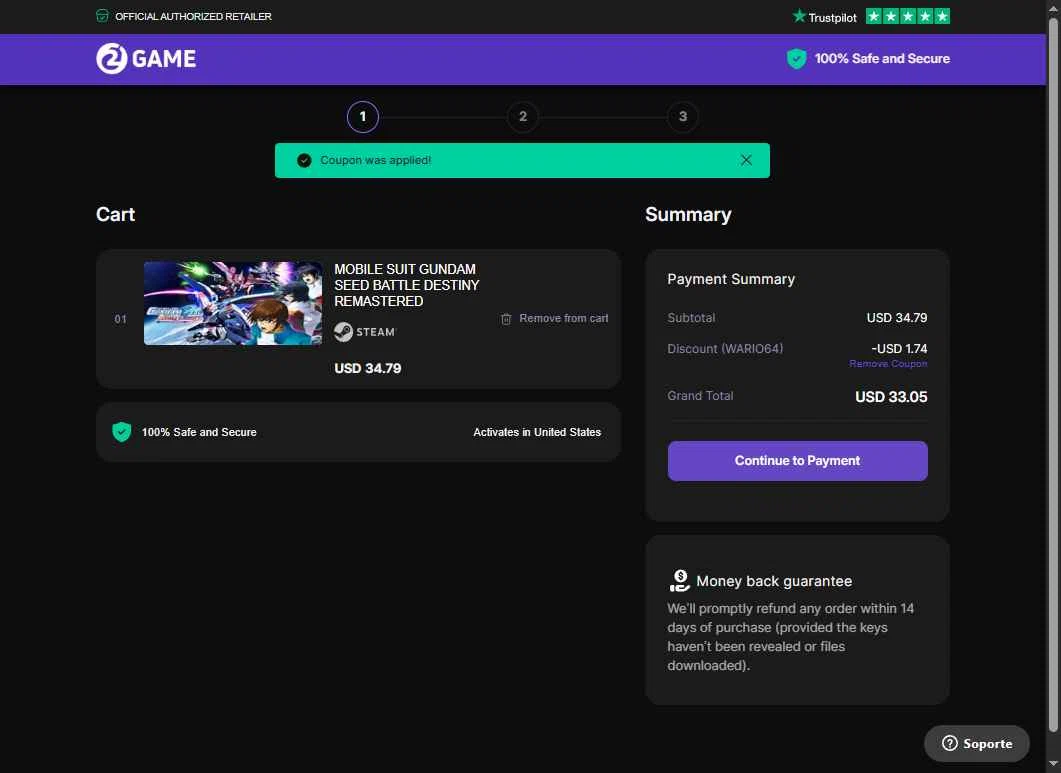The image size is (1061, 773).
Task: Click the official authorized retailer shop icon
Action: (102, 16)
